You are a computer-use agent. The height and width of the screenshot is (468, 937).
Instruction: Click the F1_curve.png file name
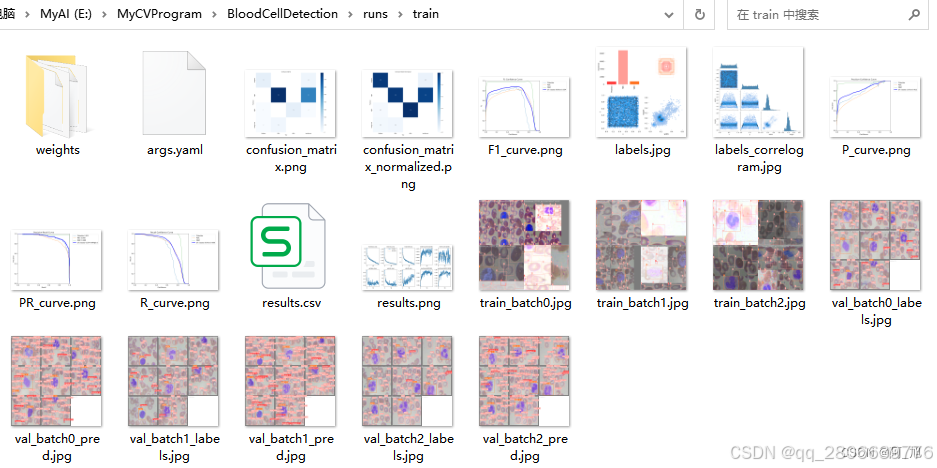525,150
